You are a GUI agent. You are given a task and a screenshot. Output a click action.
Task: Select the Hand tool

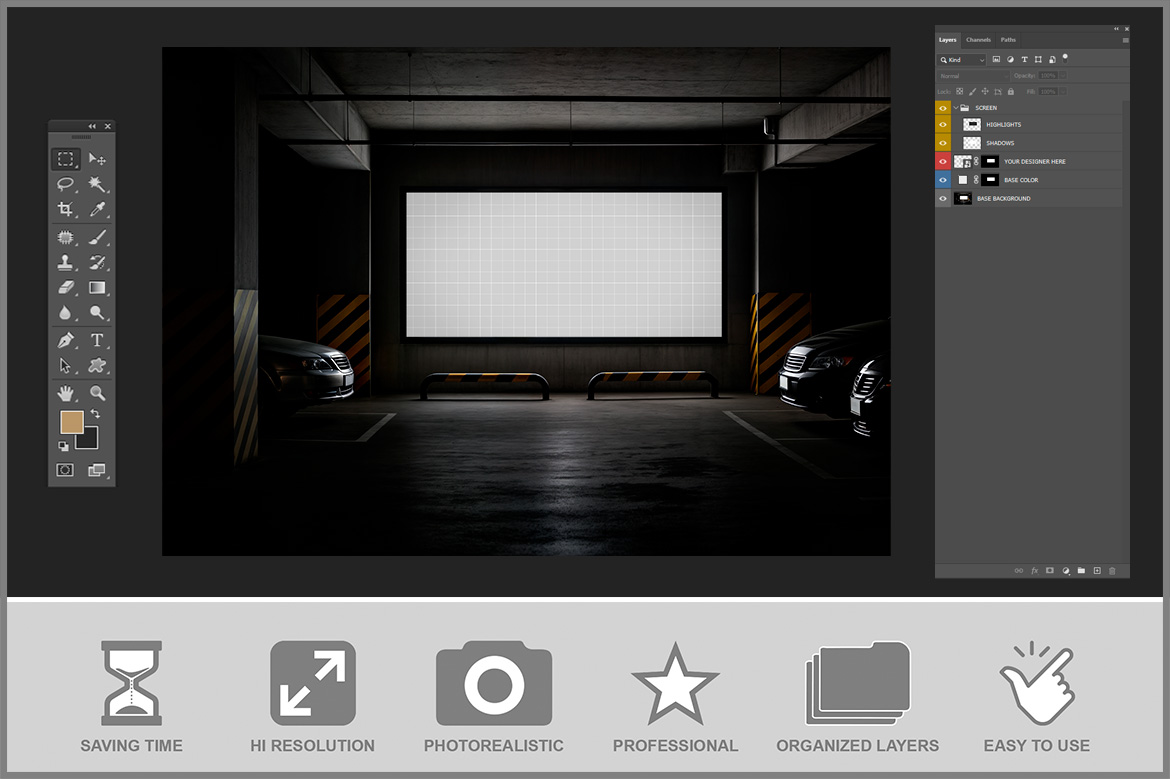(x=65, y=393)
